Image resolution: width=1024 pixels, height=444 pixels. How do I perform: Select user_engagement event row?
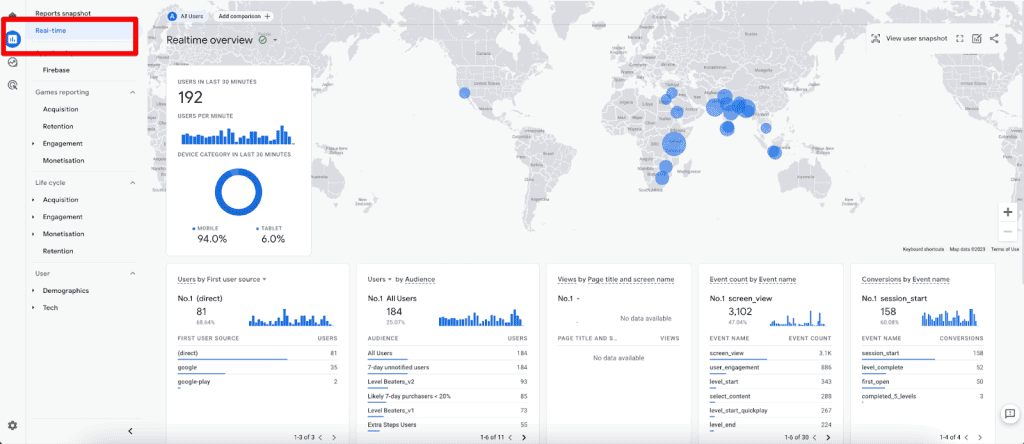click(x=770, y=369)
